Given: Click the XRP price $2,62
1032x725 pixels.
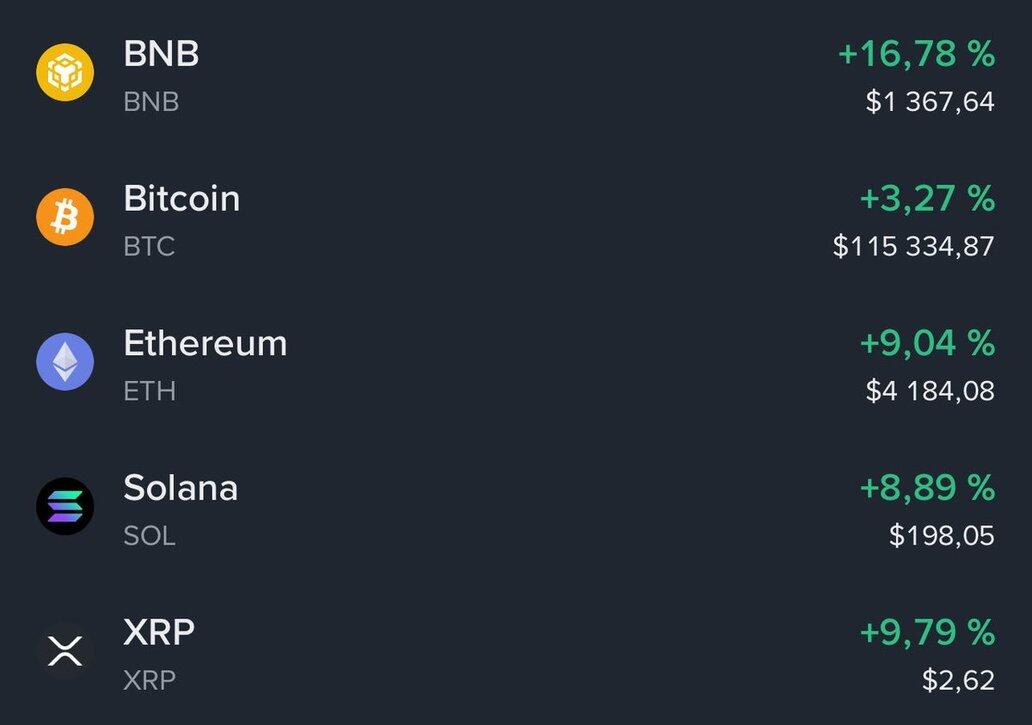Looking at the screenshot, I should [958, 680].
